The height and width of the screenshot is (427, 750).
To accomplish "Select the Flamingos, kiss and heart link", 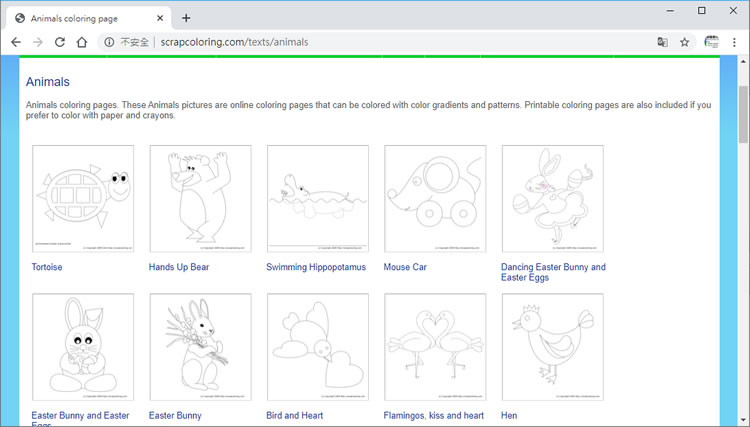I will pyautogui.click(x=433, y=416).
